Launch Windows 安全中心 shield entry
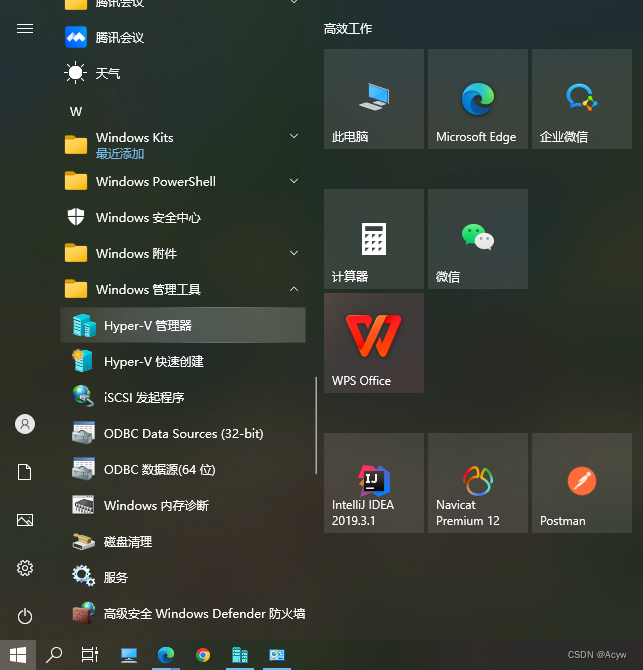Screen dimensions: 643x670 coord(183,217)
